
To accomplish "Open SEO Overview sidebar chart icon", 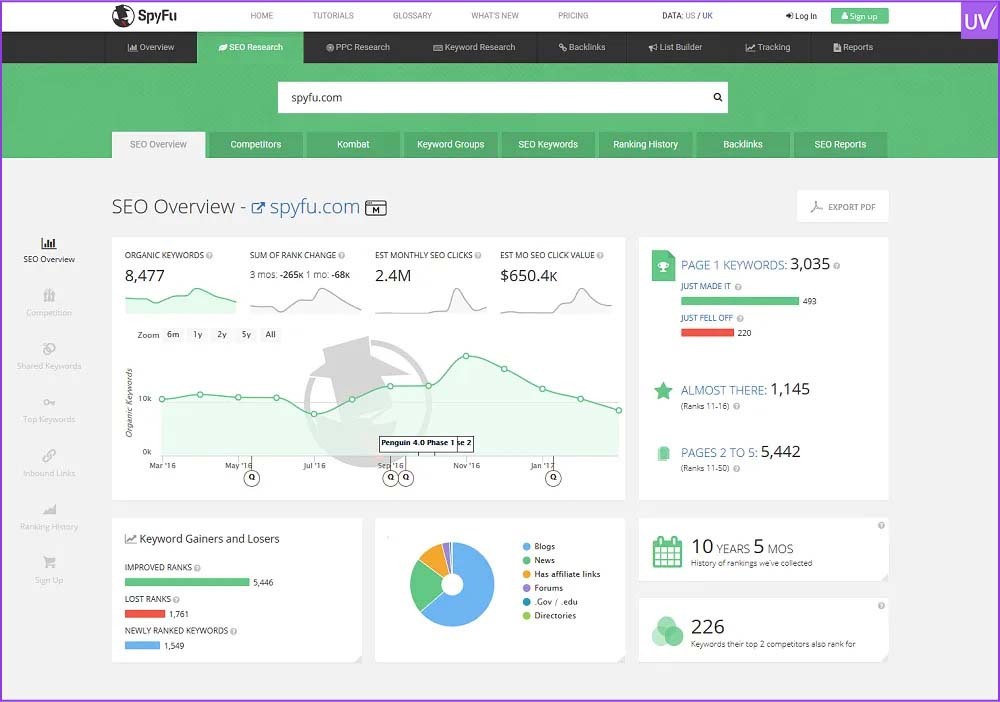I will pos(48,243).
